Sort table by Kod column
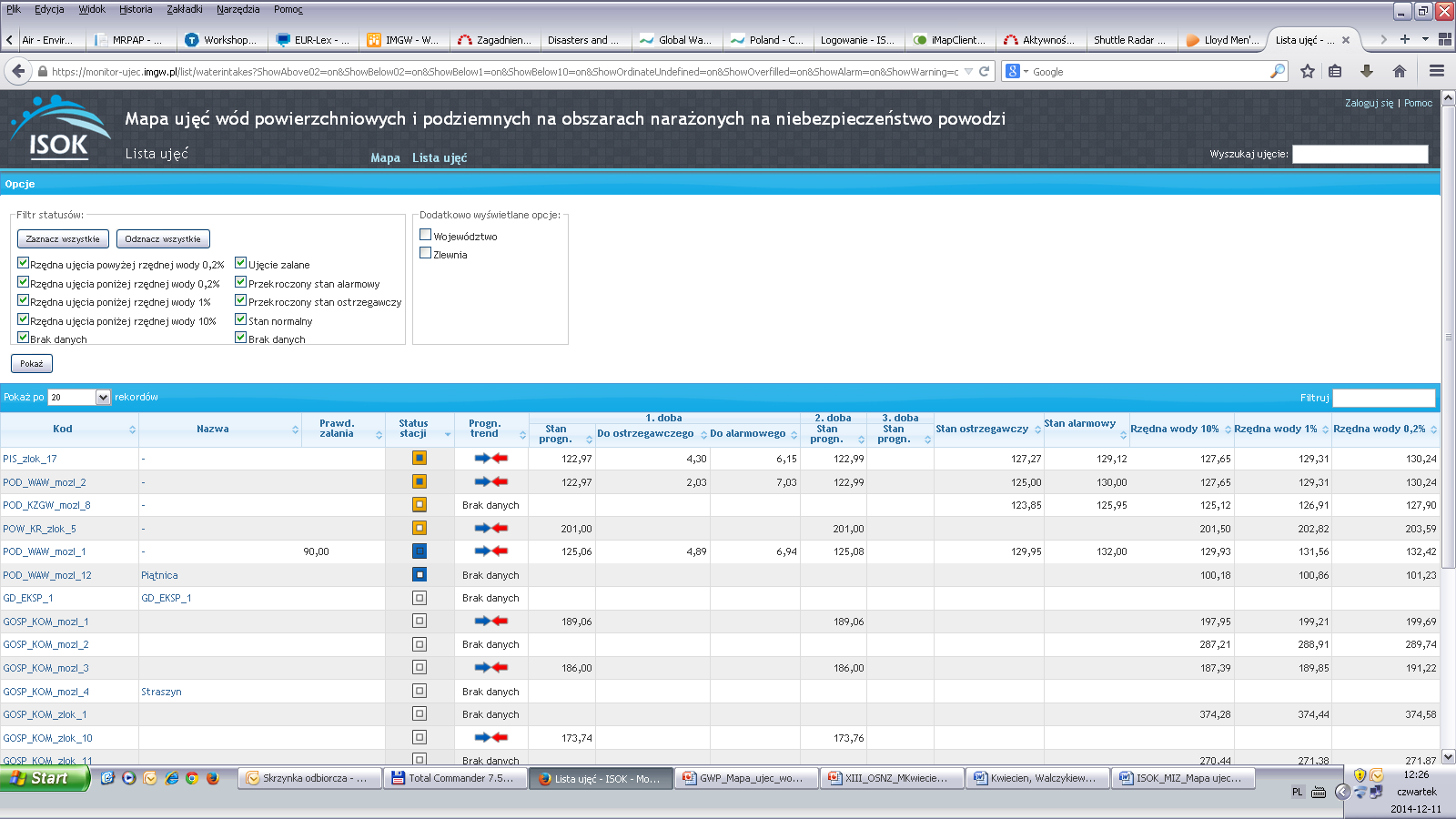1456x819 pixels. 69,429
